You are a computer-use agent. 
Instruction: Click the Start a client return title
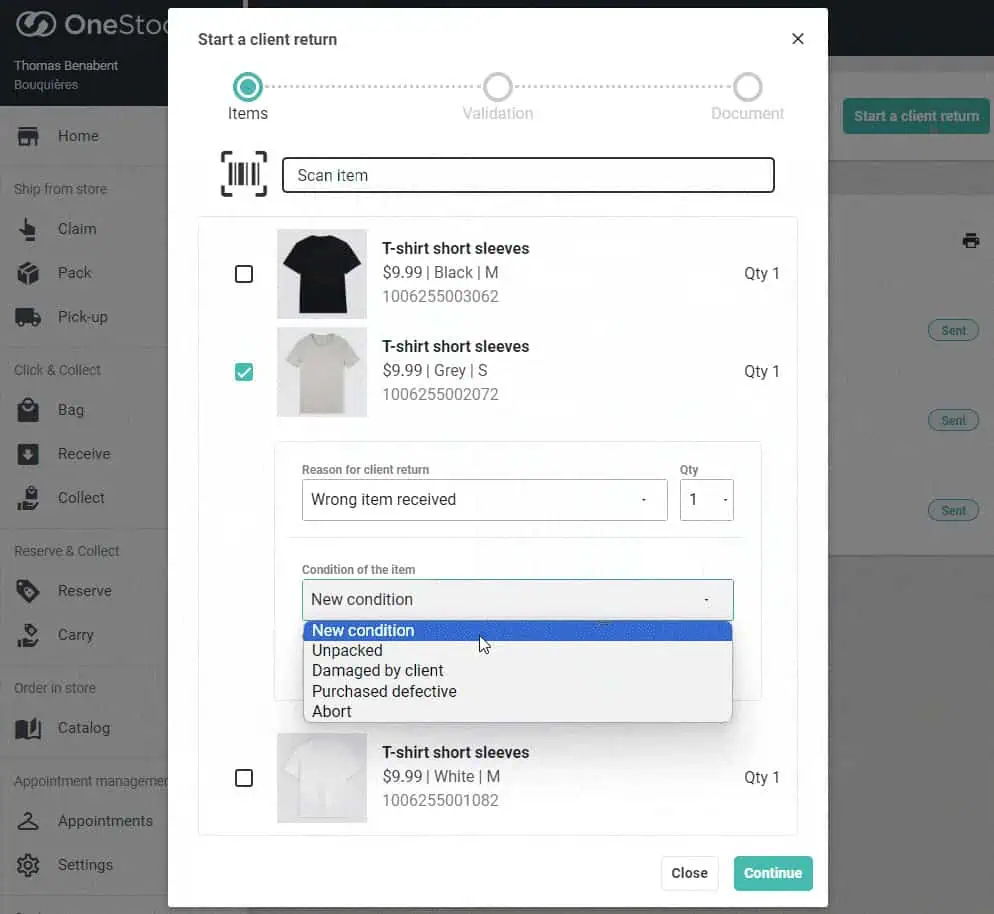tap(267, 39)
